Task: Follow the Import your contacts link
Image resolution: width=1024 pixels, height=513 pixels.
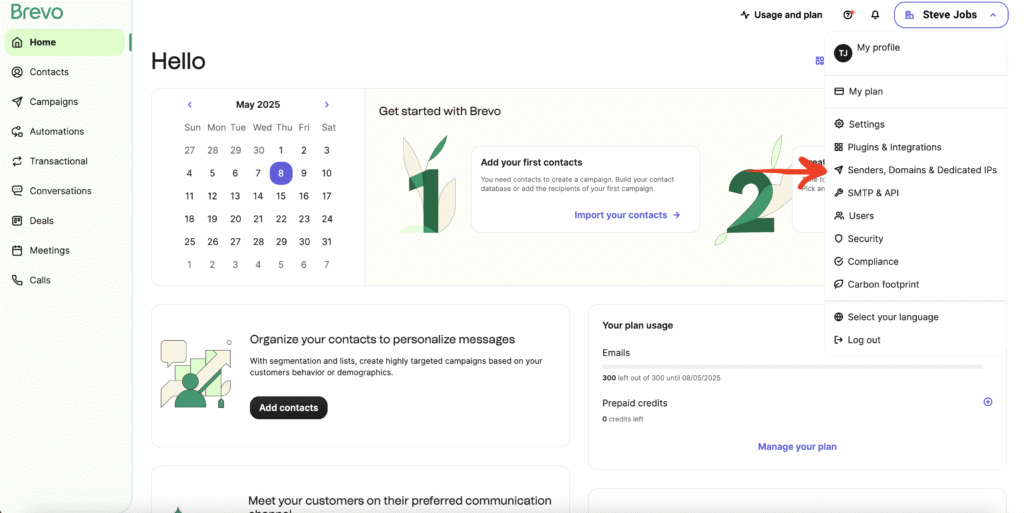Action: pyautogui.click(x=627, y=215)
